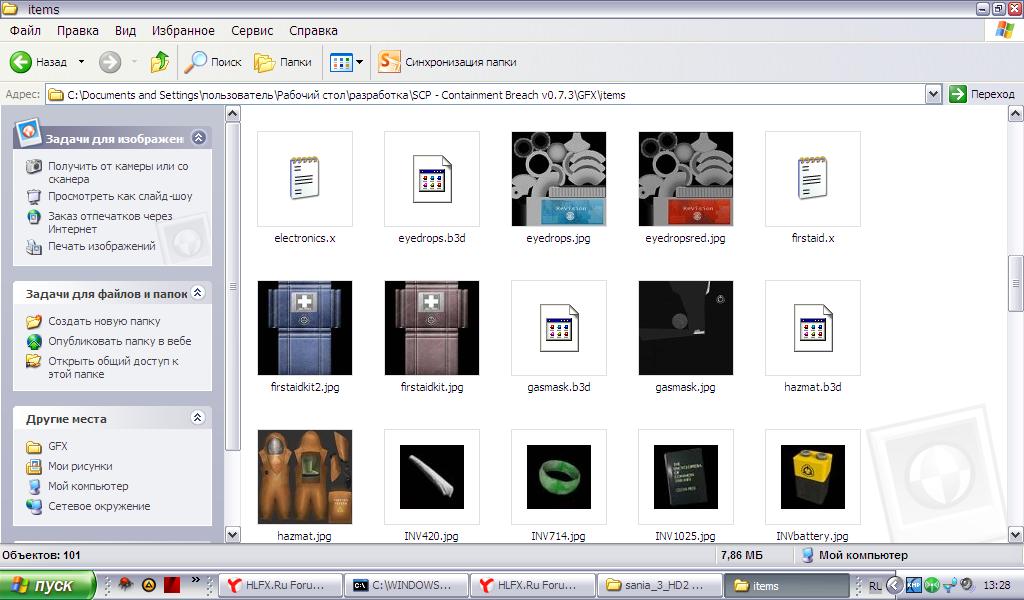Open the Search (Поиск) tool

click(212, 62)
